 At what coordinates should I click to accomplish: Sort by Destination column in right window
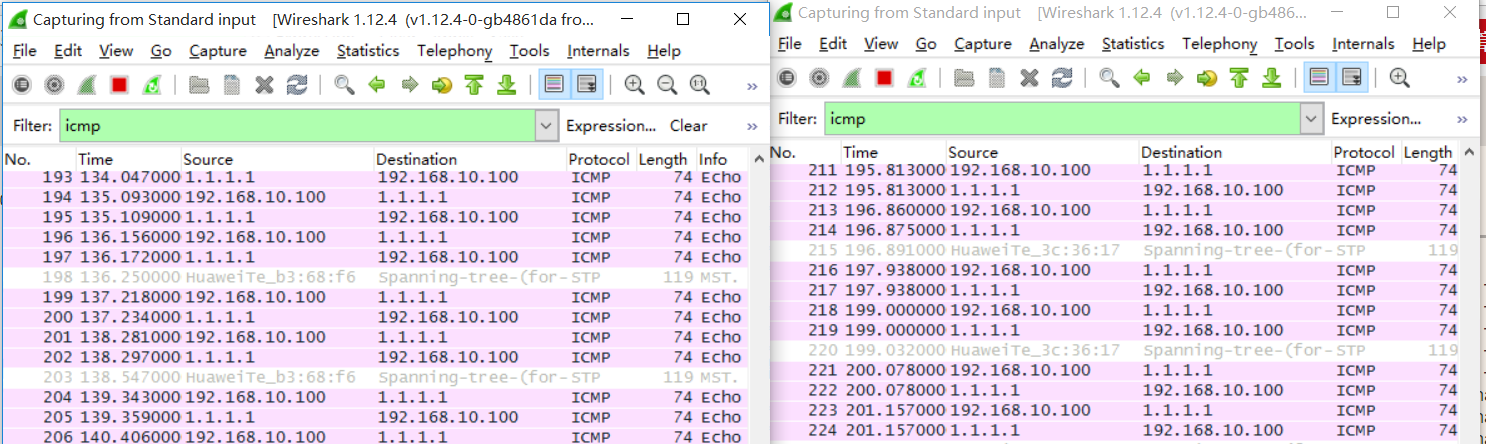click(x=1234, y=152)
